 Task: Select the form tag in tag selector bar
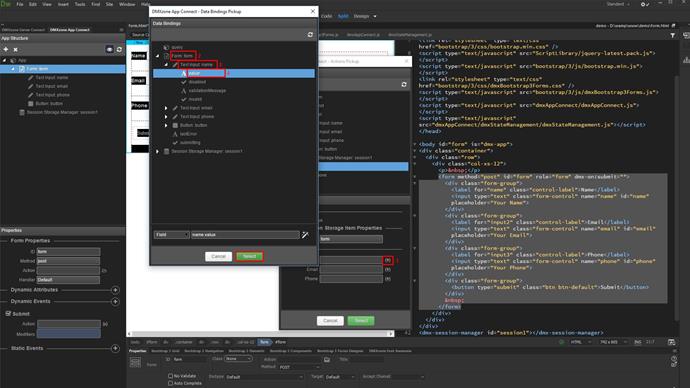[x=264, y=342]
